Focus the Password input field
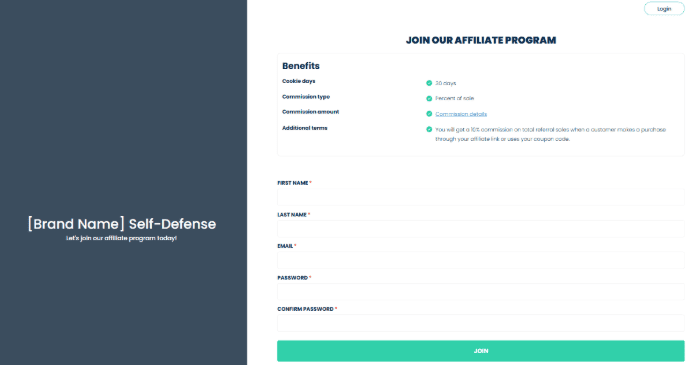 [481, 292]
